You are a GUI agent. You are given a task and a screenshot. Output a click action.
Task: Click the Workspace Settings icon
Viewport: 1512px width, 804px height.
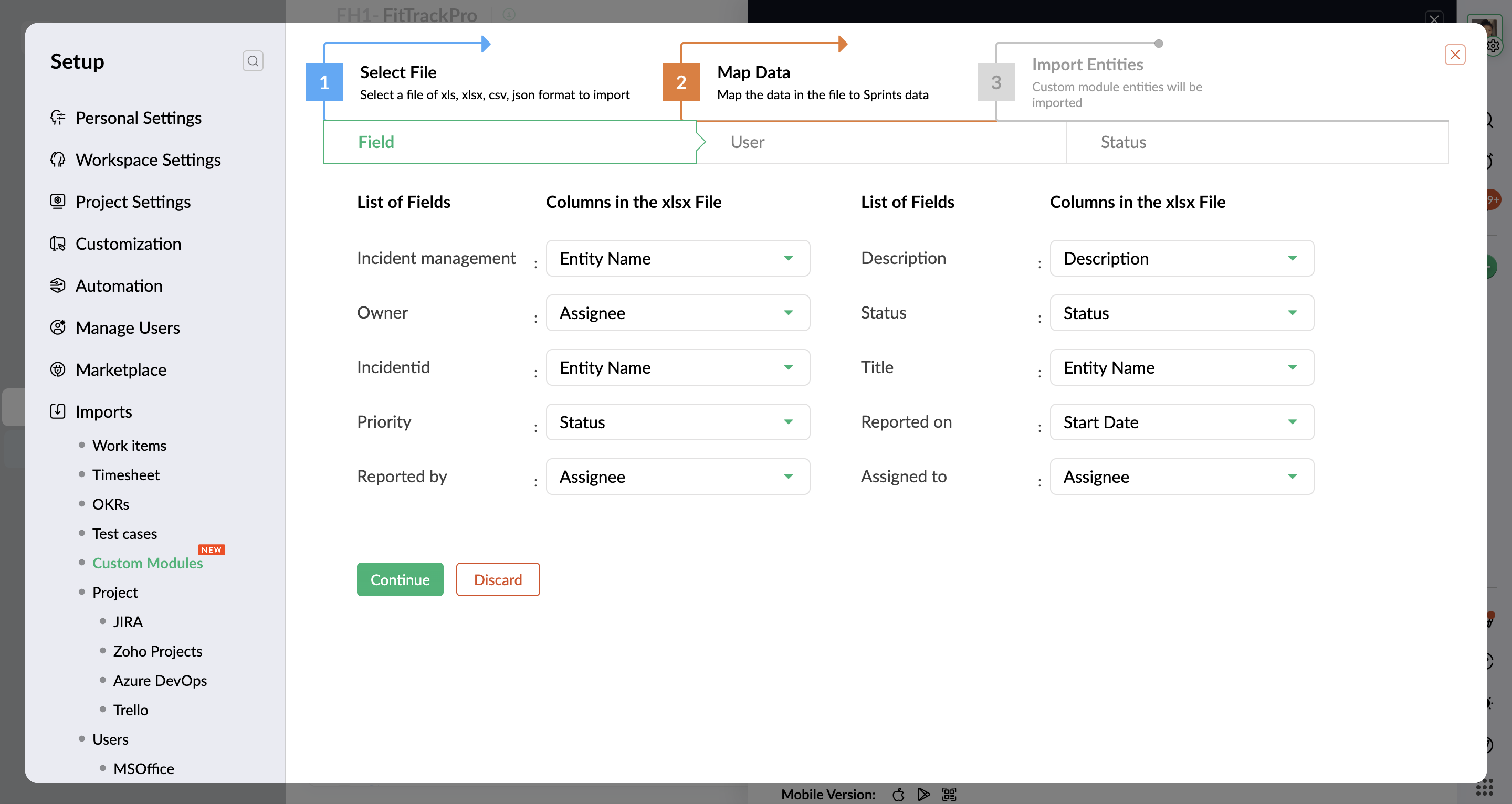click(x=58, y=160)
